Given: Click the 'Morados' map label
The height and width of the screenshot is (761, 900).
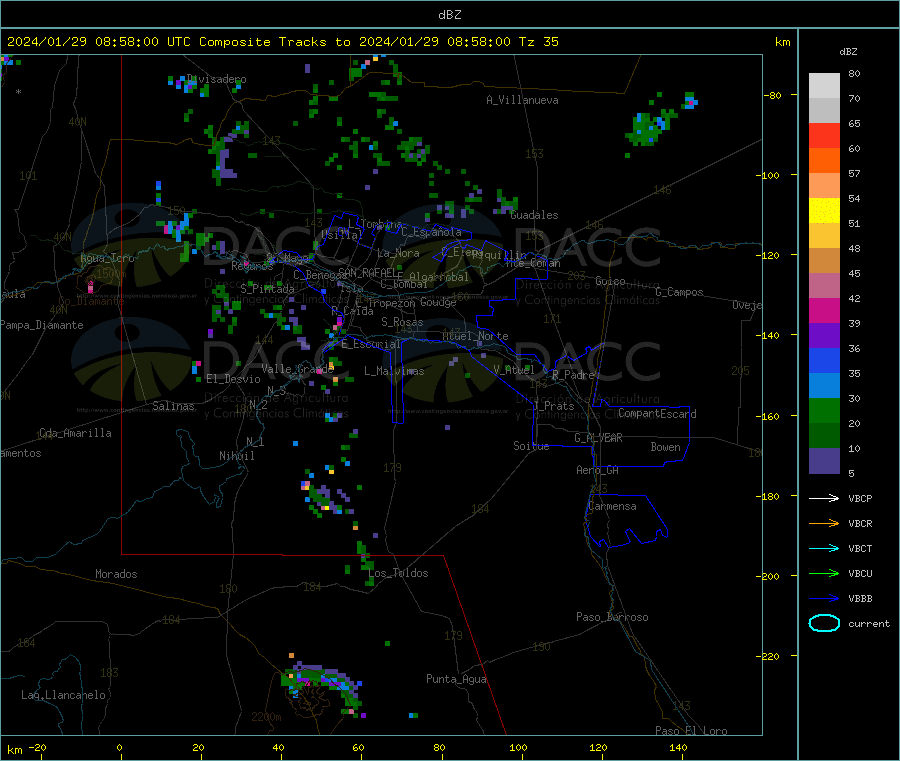Looking at the screenshot, I should pos(116,574).
